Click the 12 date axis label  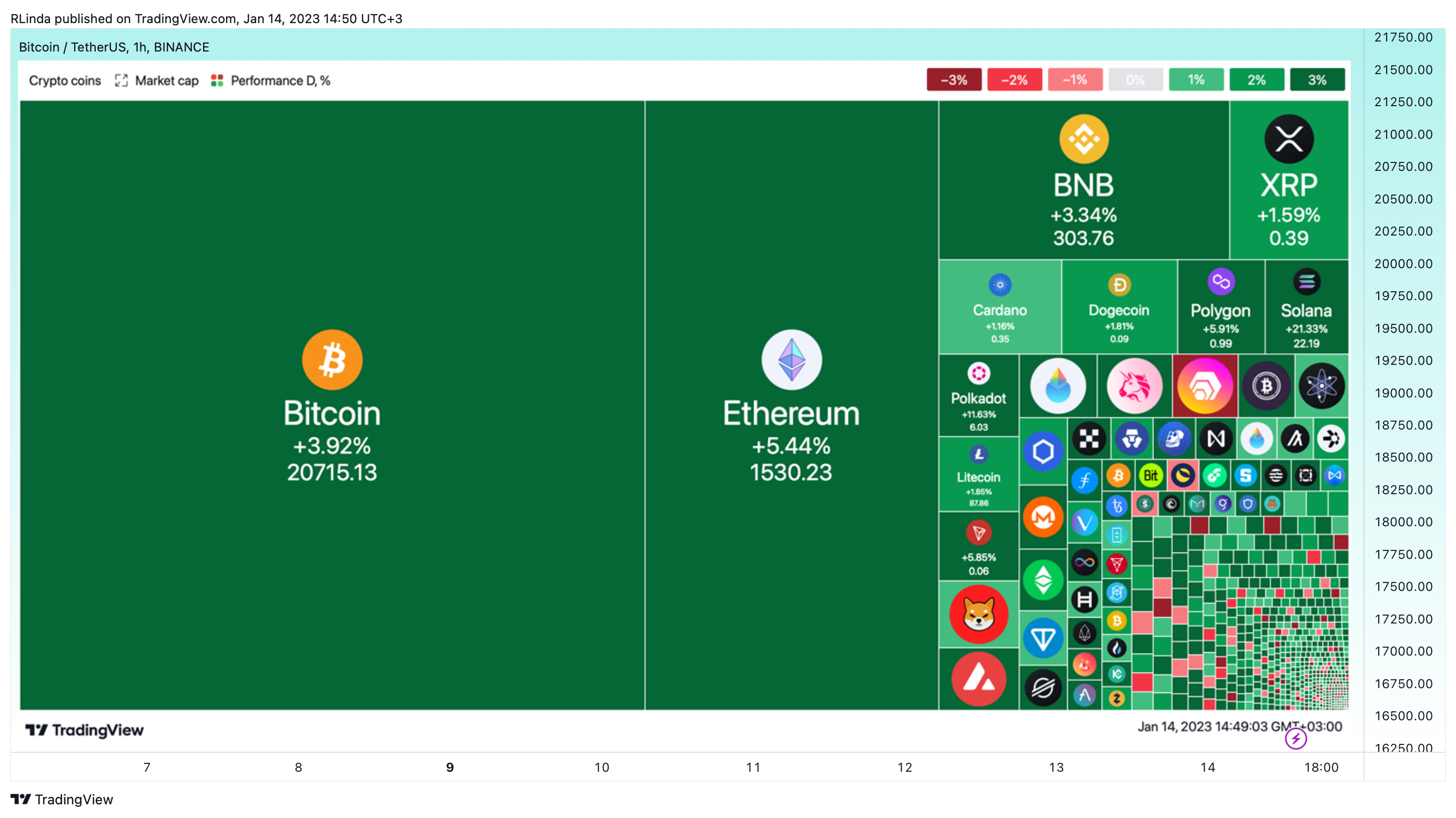tap(905, 767)
